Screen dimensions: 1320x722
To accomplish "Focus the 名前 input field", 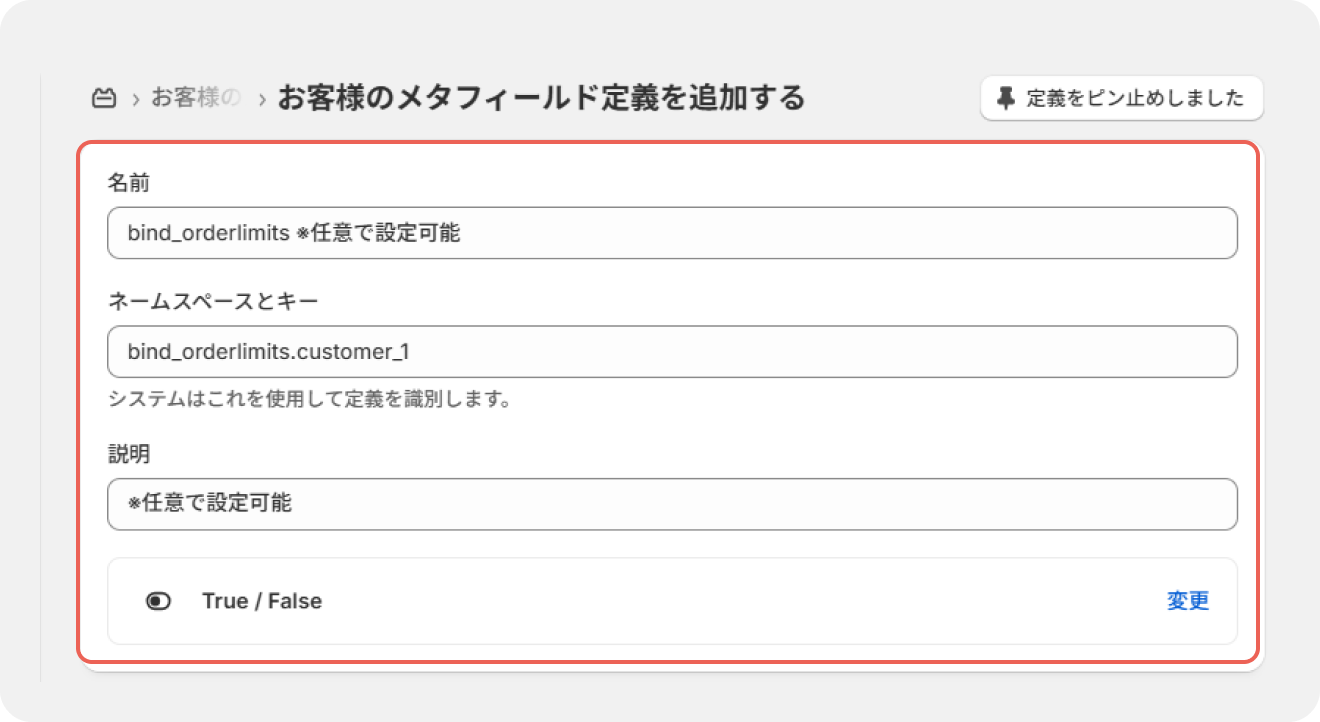I will pos(672,233).
